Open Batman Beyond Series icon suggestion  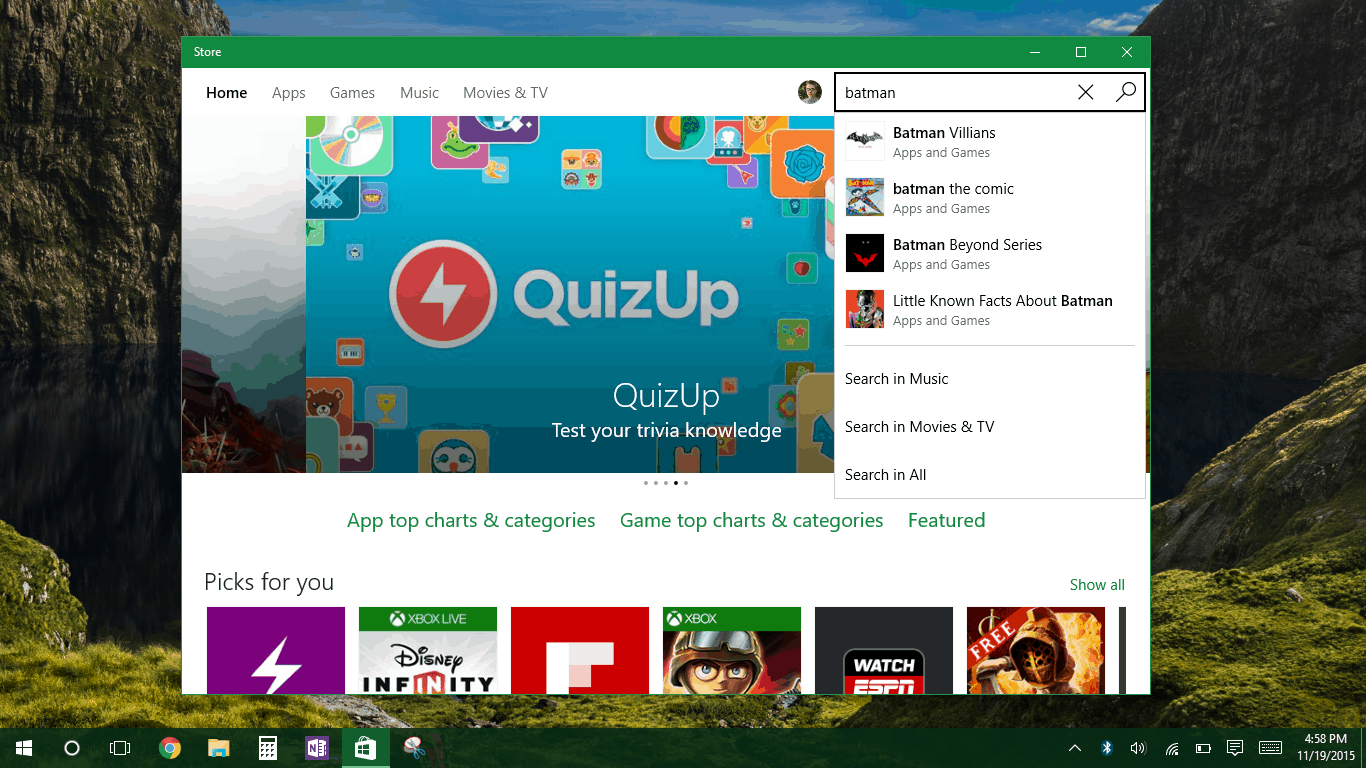[864, 254]
